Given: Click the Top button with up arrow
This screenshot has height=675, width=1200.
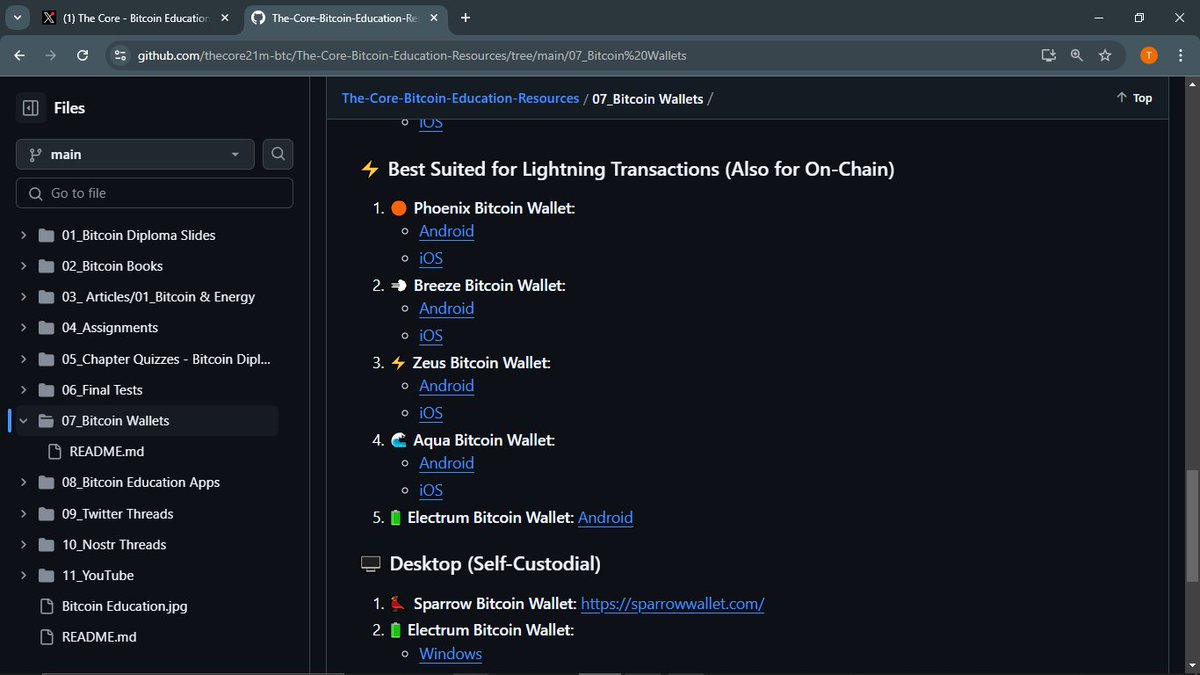Looking at the screenshot, I should coord(1134,98).
